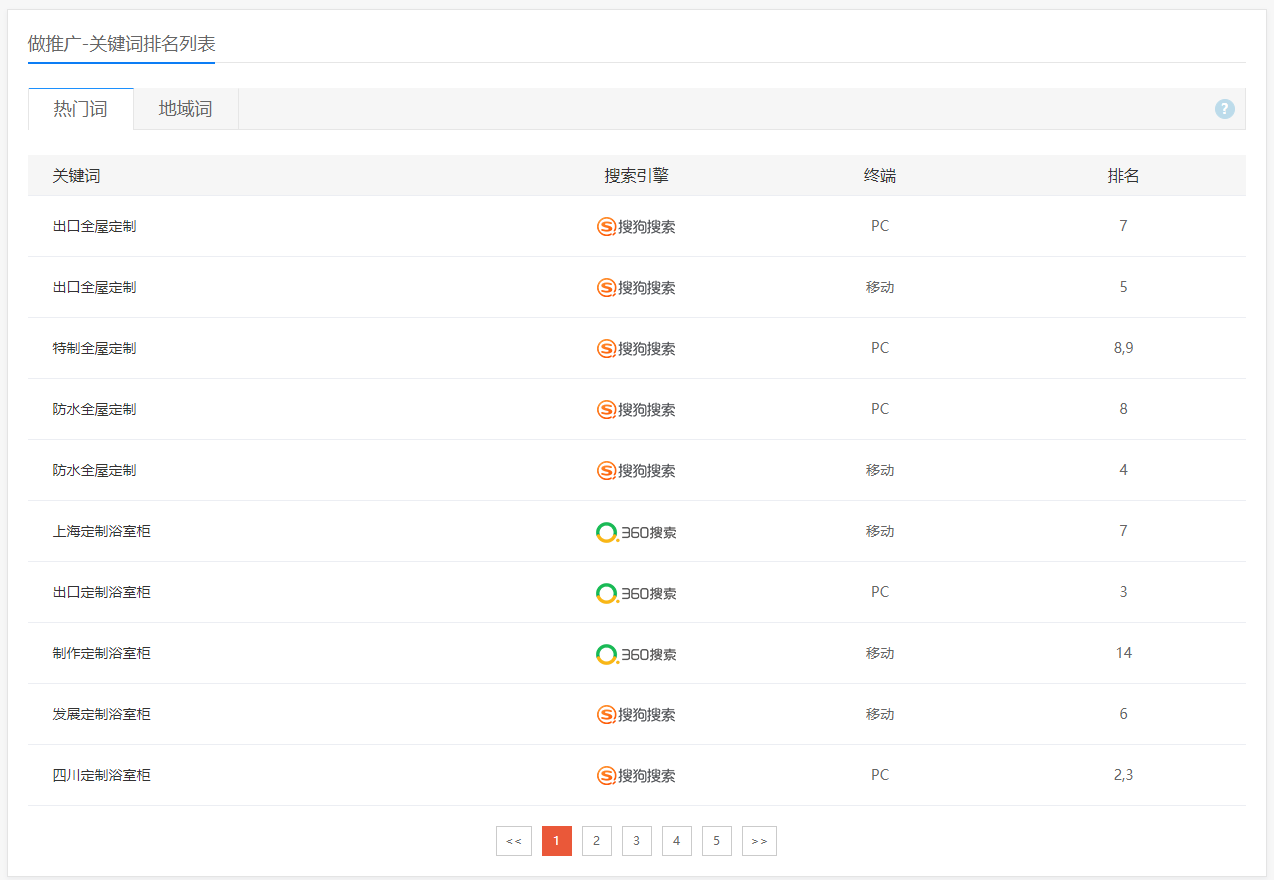Click 360 search logo for 上海定制浴室柜

point(636,532)
